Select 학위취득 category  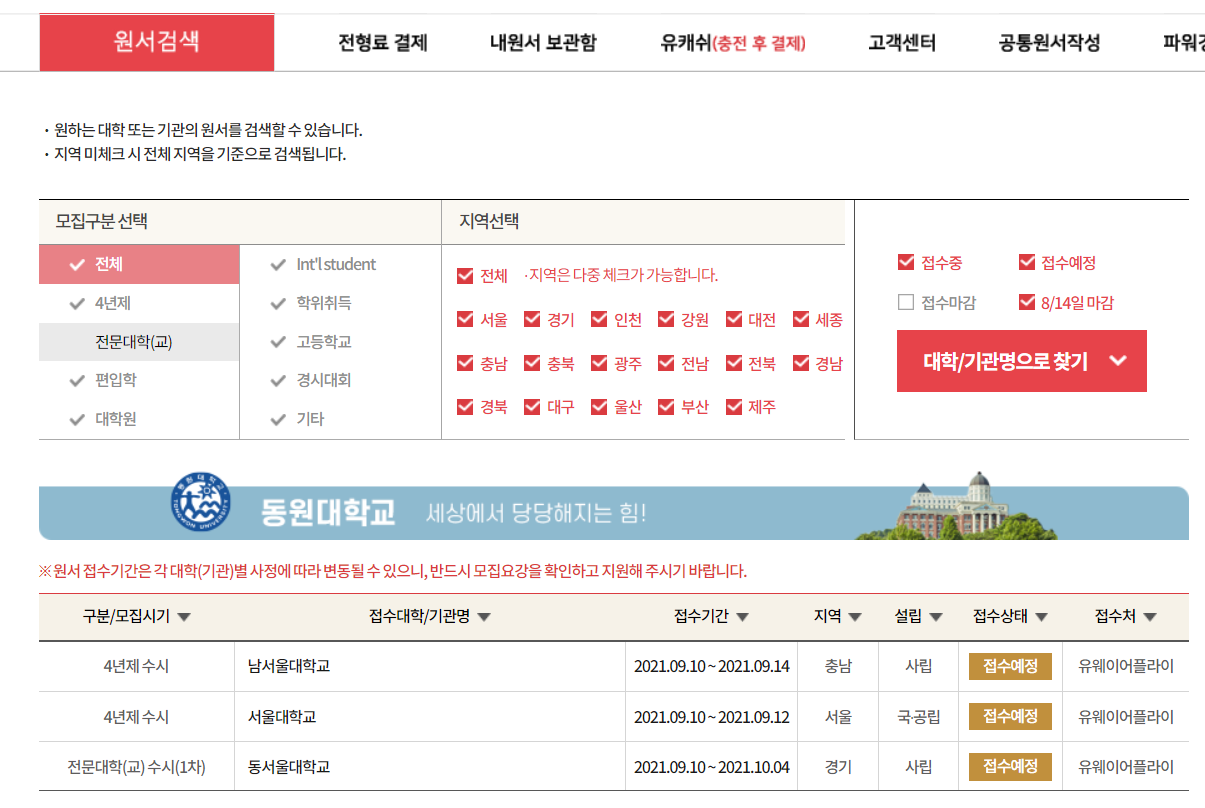point(340,303)
